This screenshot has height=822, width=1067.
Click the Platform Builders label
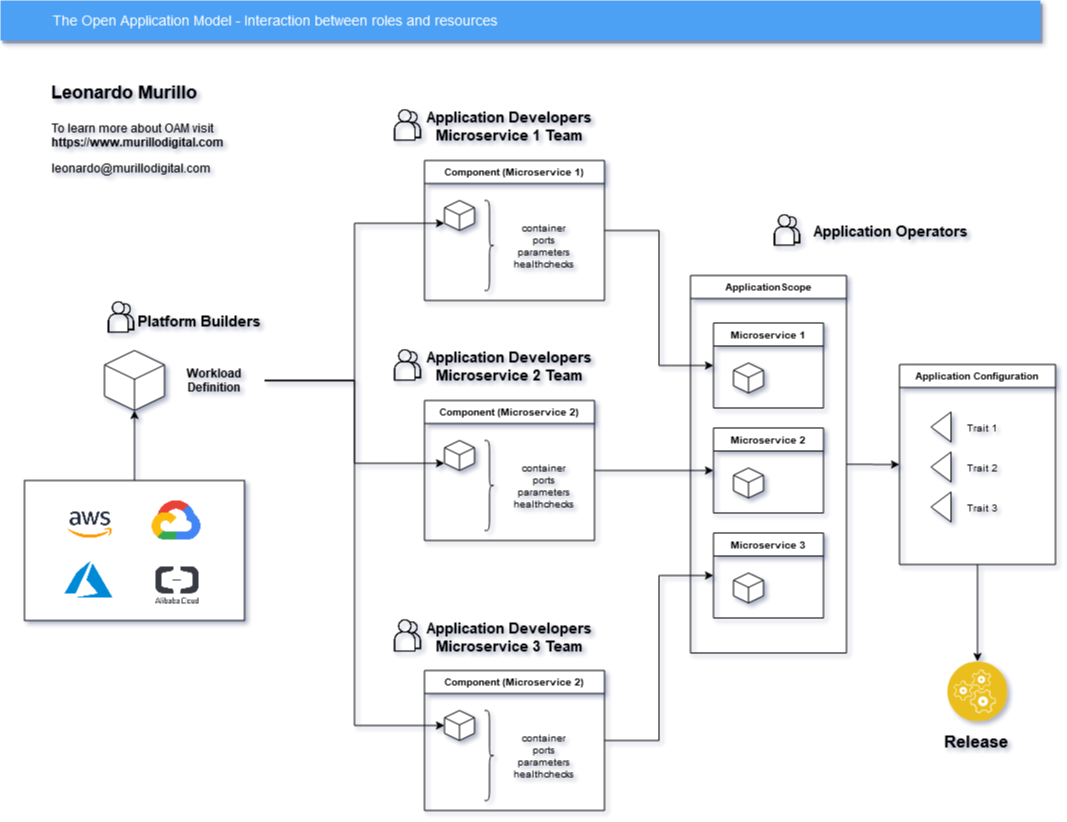(x=199, y=321)
